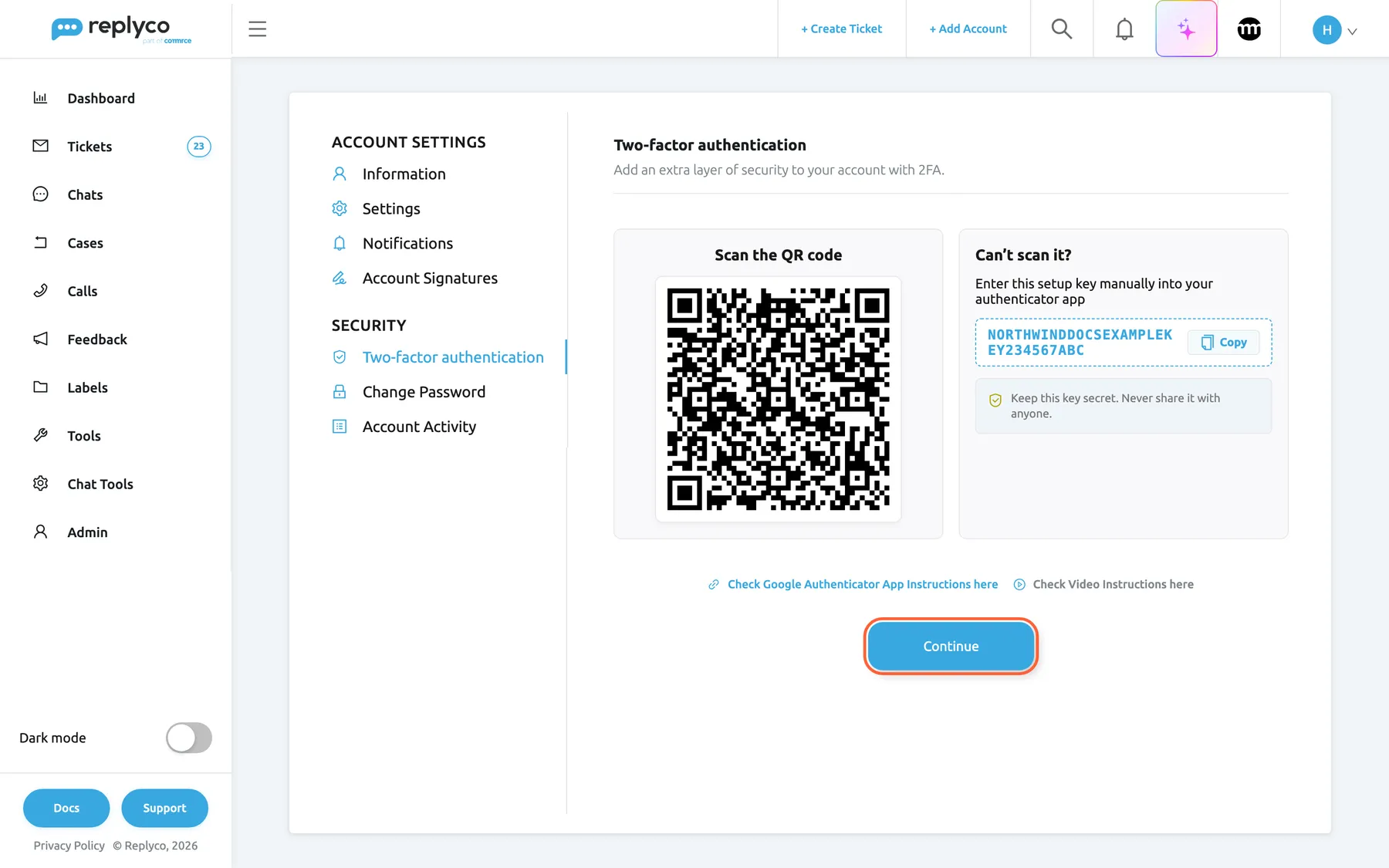Click + Create Ticket

tap(841, 29)
